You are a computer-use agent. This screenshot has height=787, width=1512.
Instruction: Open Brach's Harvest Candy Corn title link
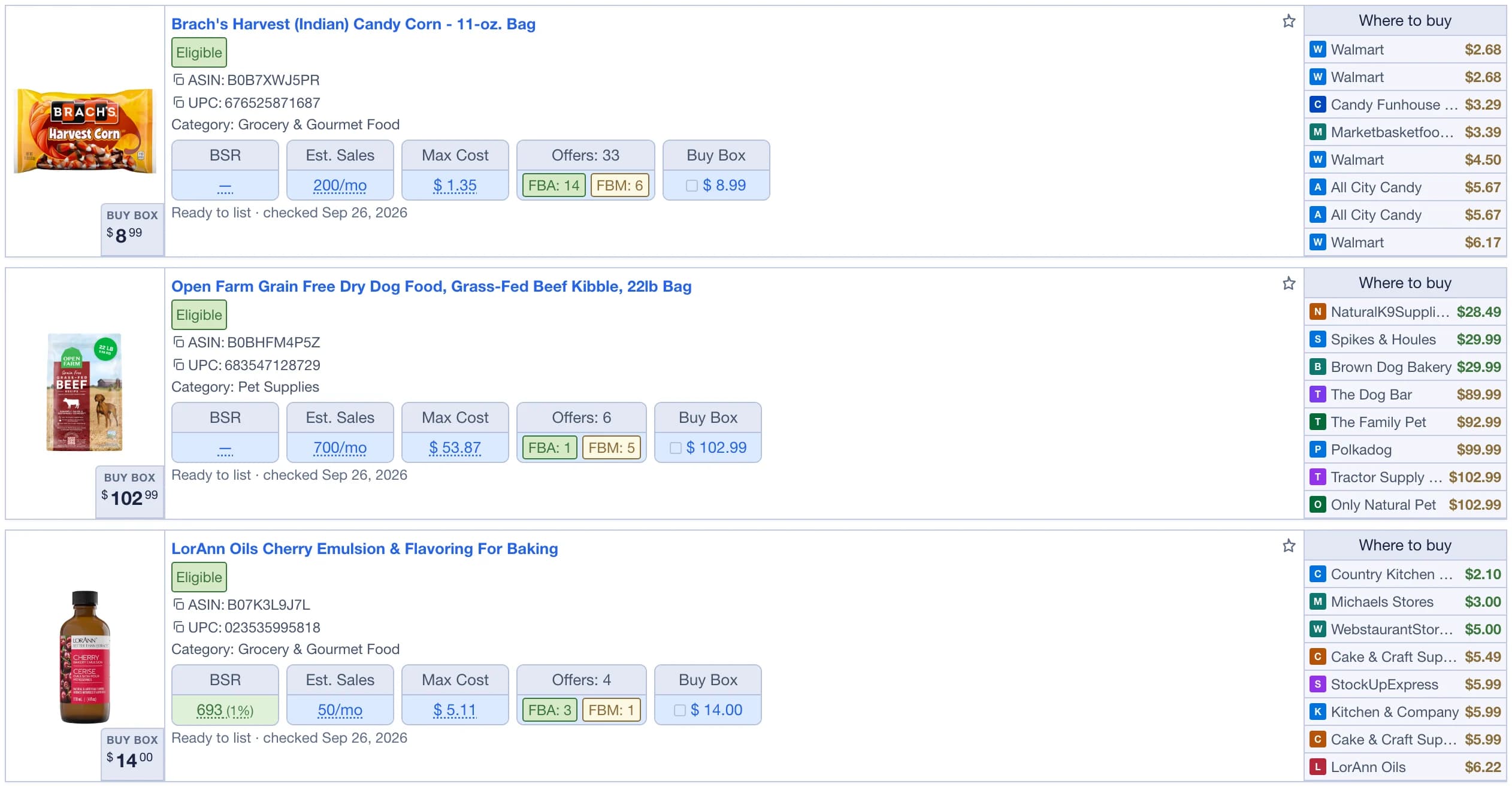[x=353, y=24]
